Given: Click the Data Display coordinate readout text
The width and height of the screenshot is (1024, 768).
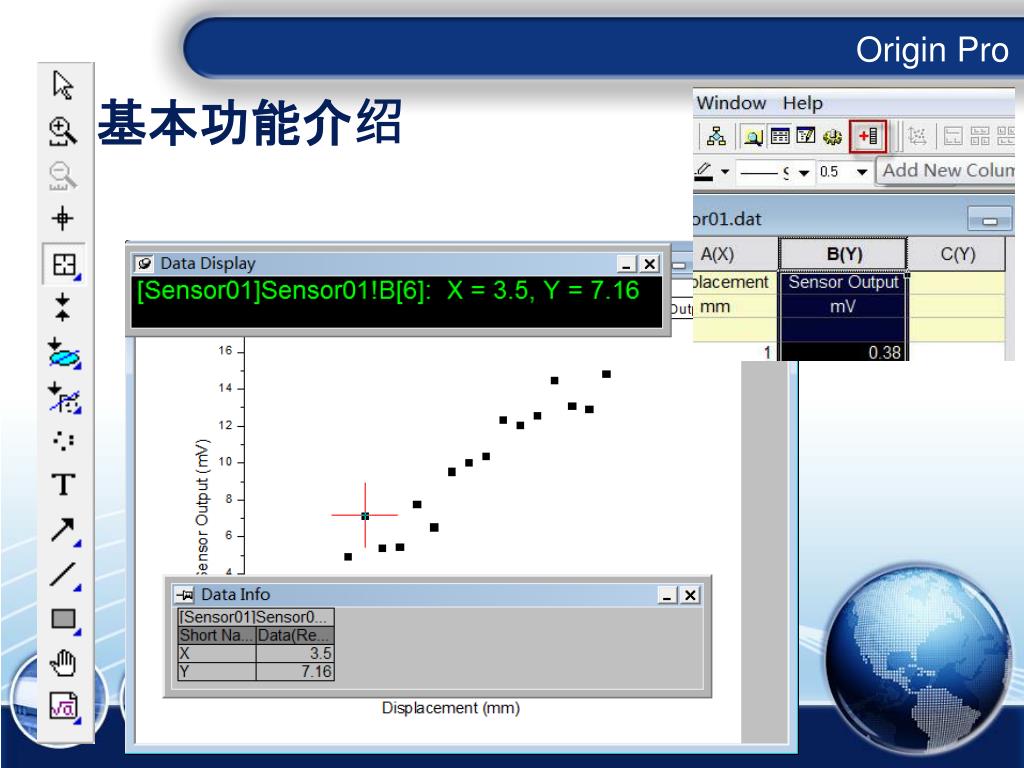Looking at the screenshot, I should tap(388, 291).
